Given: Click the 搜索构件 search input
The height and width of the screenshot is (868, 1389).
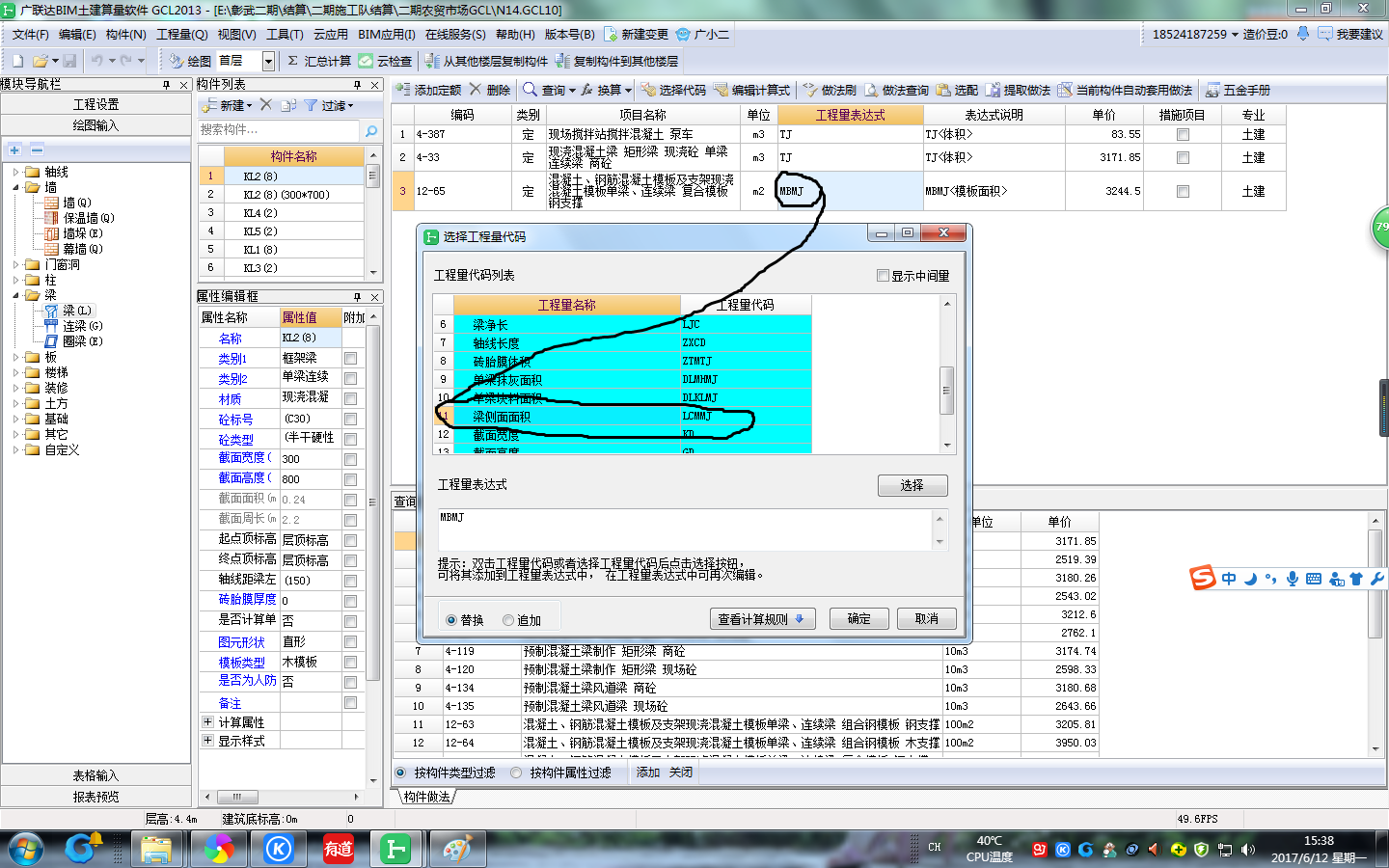Looking at the screenshot, I should (279, 130).
